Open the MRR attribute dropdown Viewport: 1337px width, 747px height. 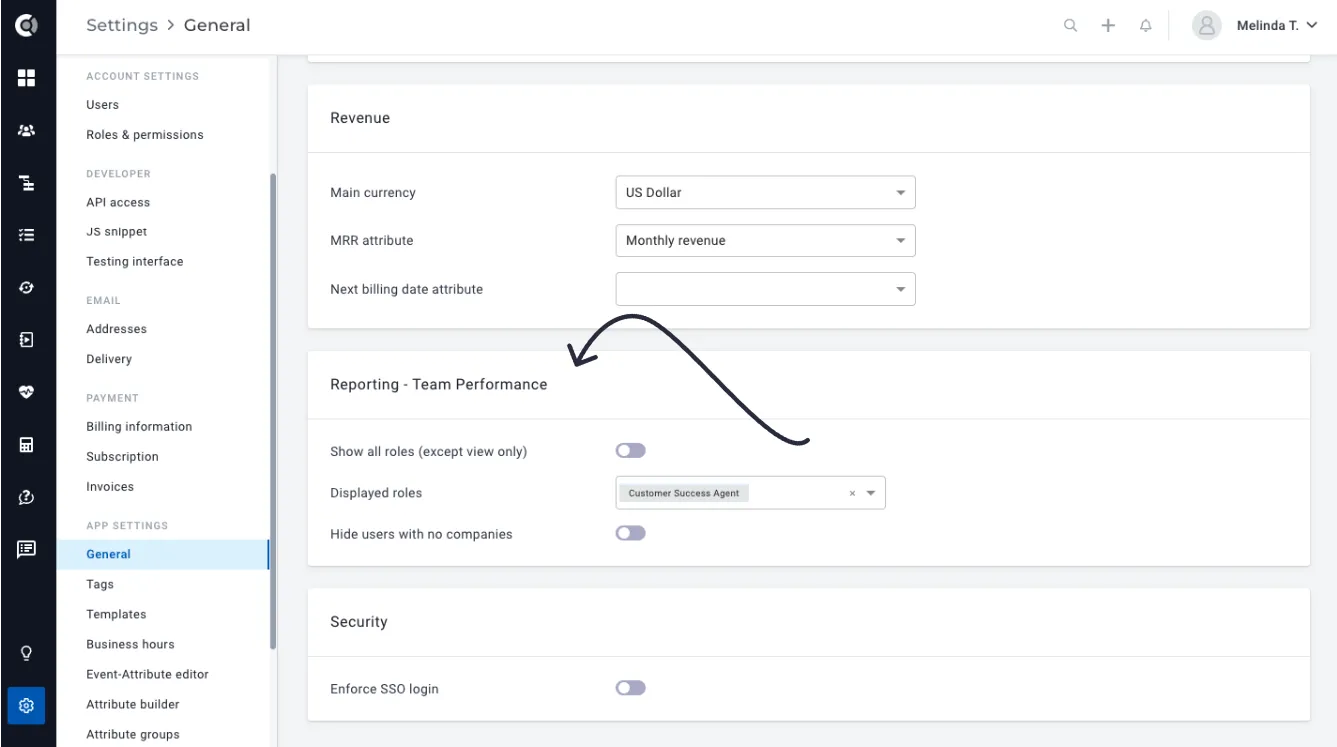point(765,240)
